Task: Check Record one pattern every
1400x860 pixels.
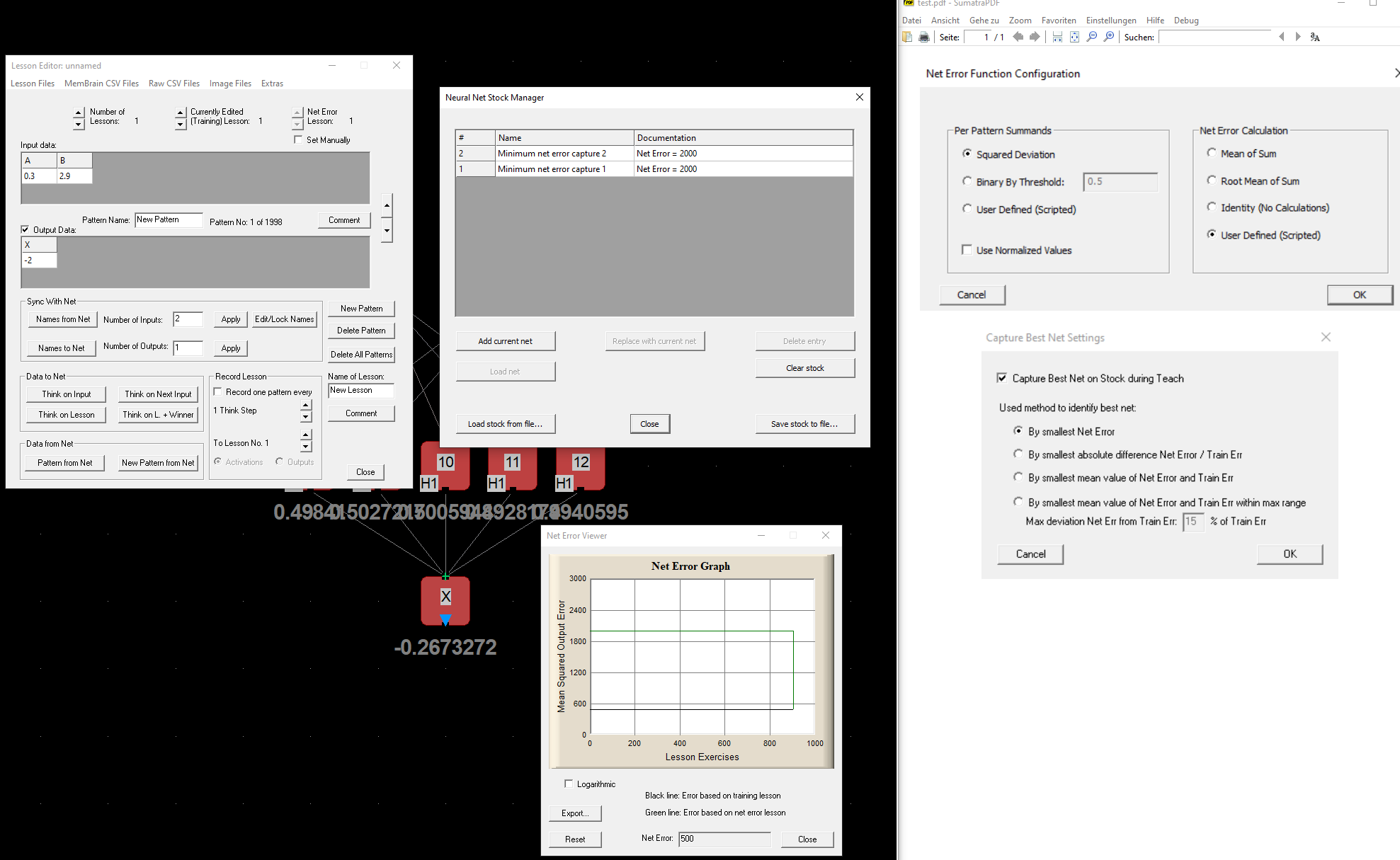Action: pos(218,391)
